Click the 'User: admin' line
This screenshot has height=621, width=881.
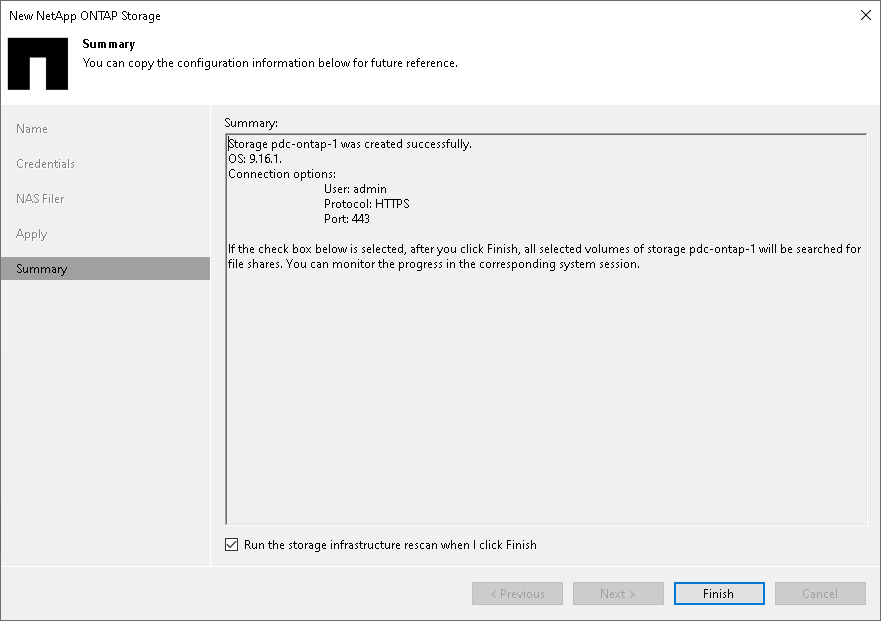pyautogui.click(x=355, y=189)
